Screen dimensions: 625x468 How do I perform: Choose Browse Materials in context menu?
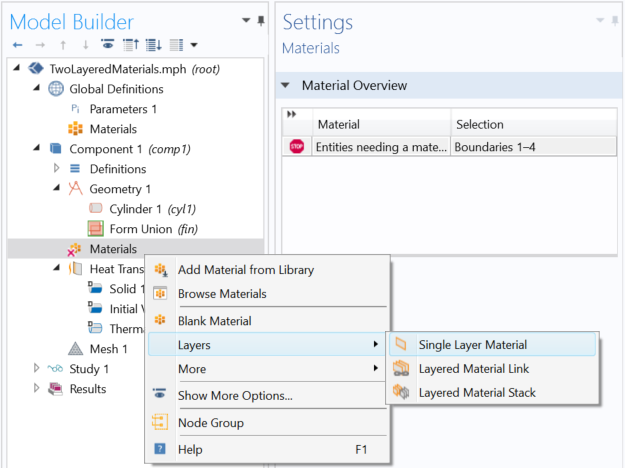pyautogui.click(x=222, y=294)
